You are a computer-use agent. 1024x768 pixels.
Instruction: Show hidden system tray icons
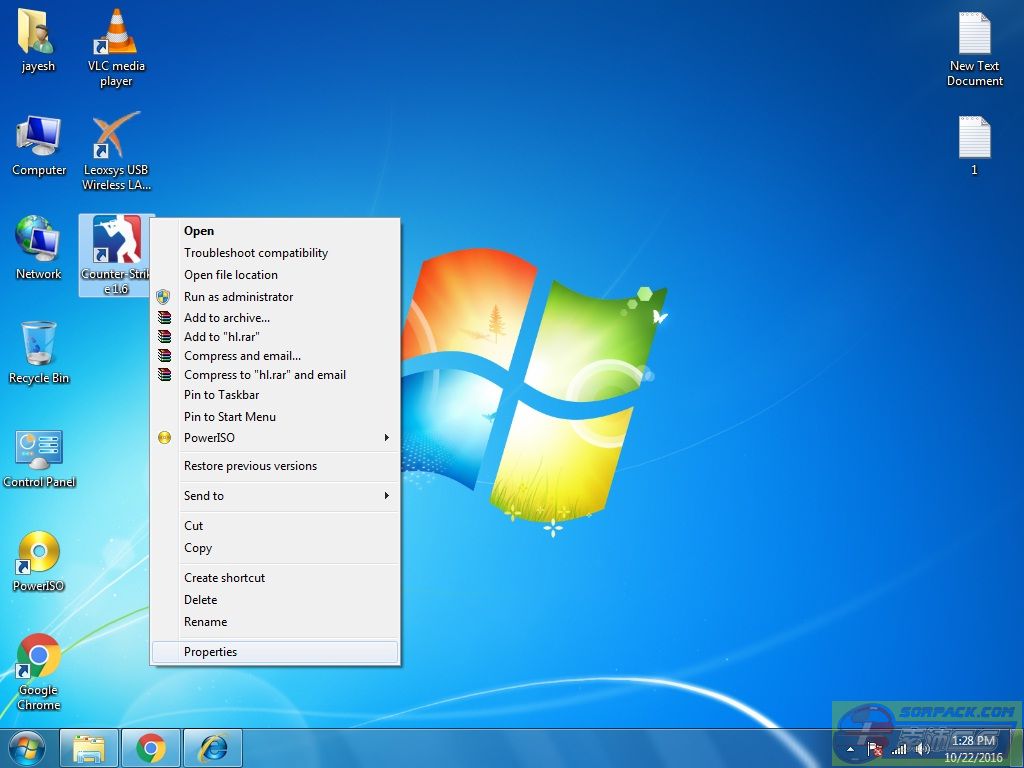point(851,748)
